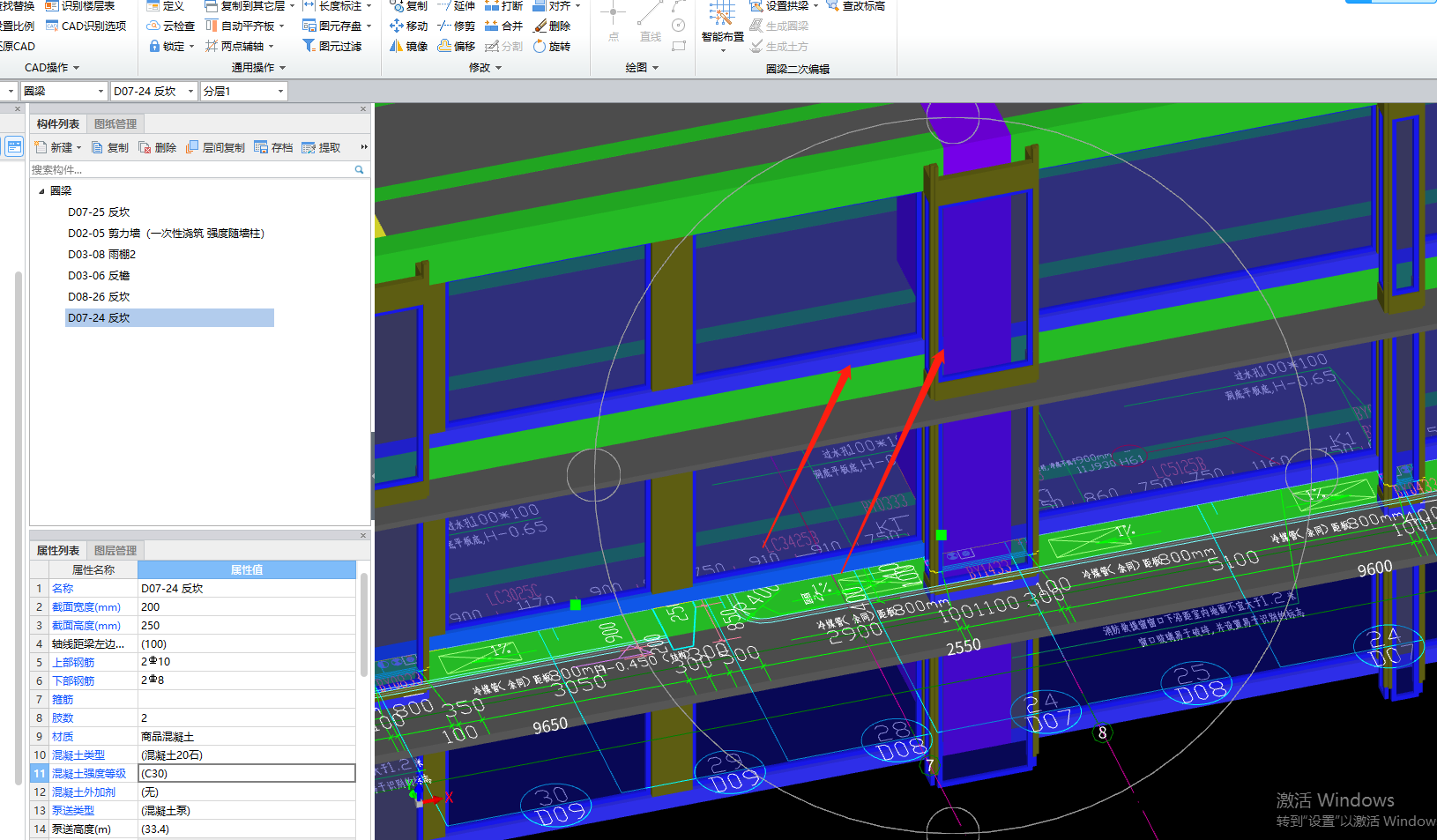Click 存档 in component list toolbar
Screen dimensions: 1437x840
coord(273,147)
